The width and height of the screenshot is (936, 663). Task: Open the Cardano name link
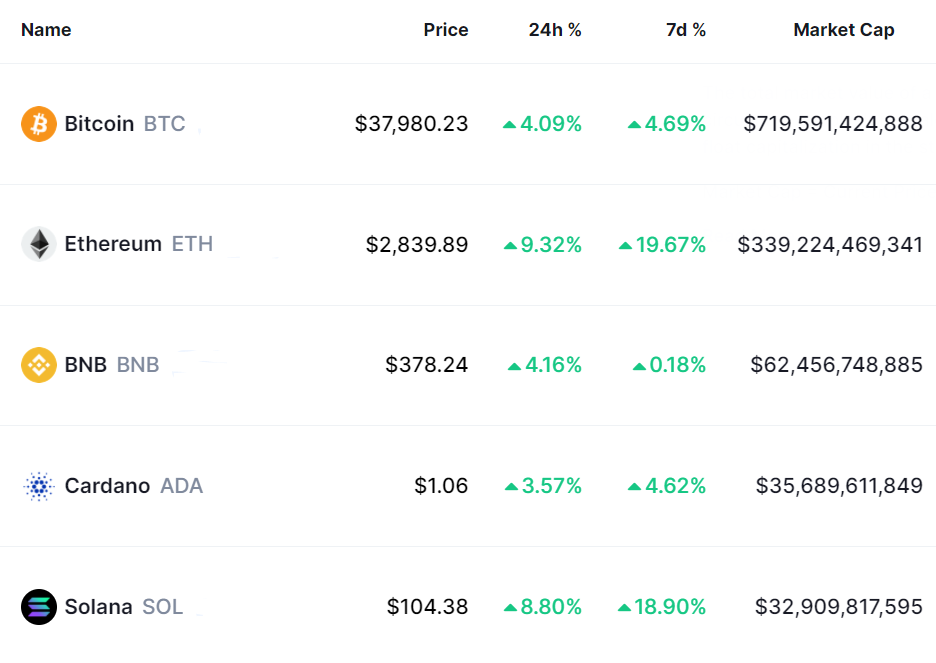[x=107, y=486]
